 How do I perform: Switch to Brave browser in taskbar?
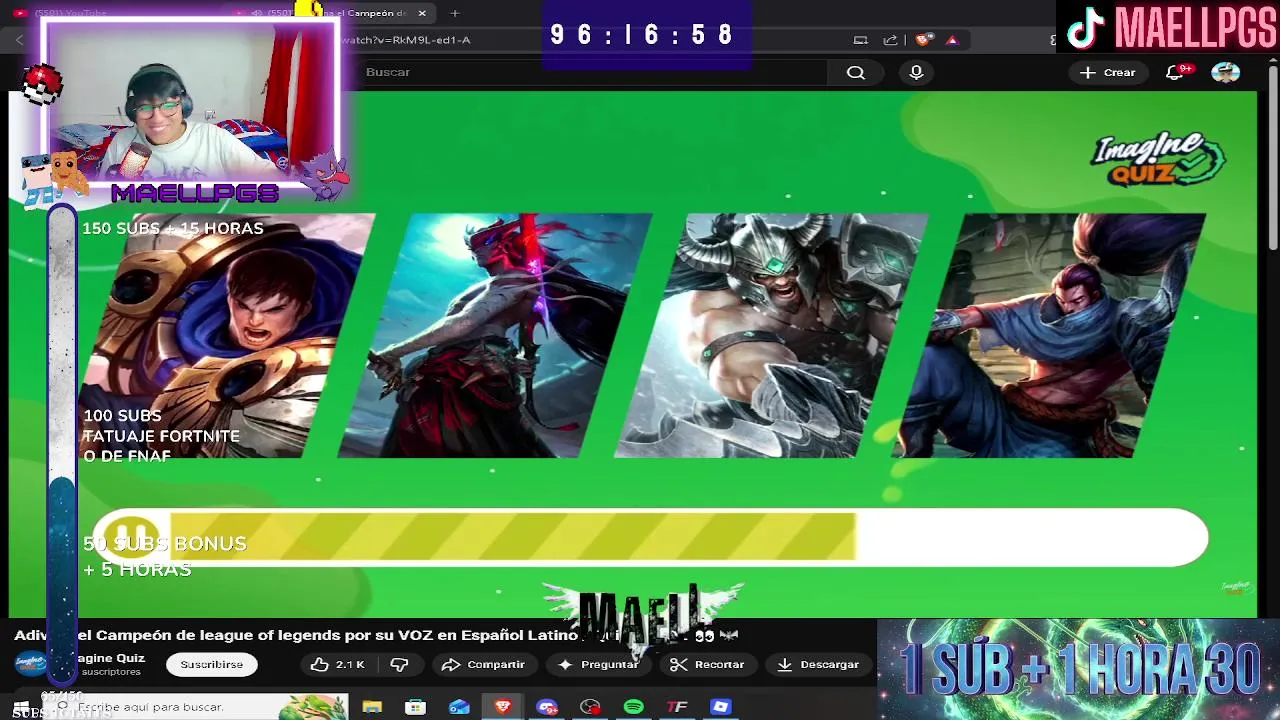[503, 707]
